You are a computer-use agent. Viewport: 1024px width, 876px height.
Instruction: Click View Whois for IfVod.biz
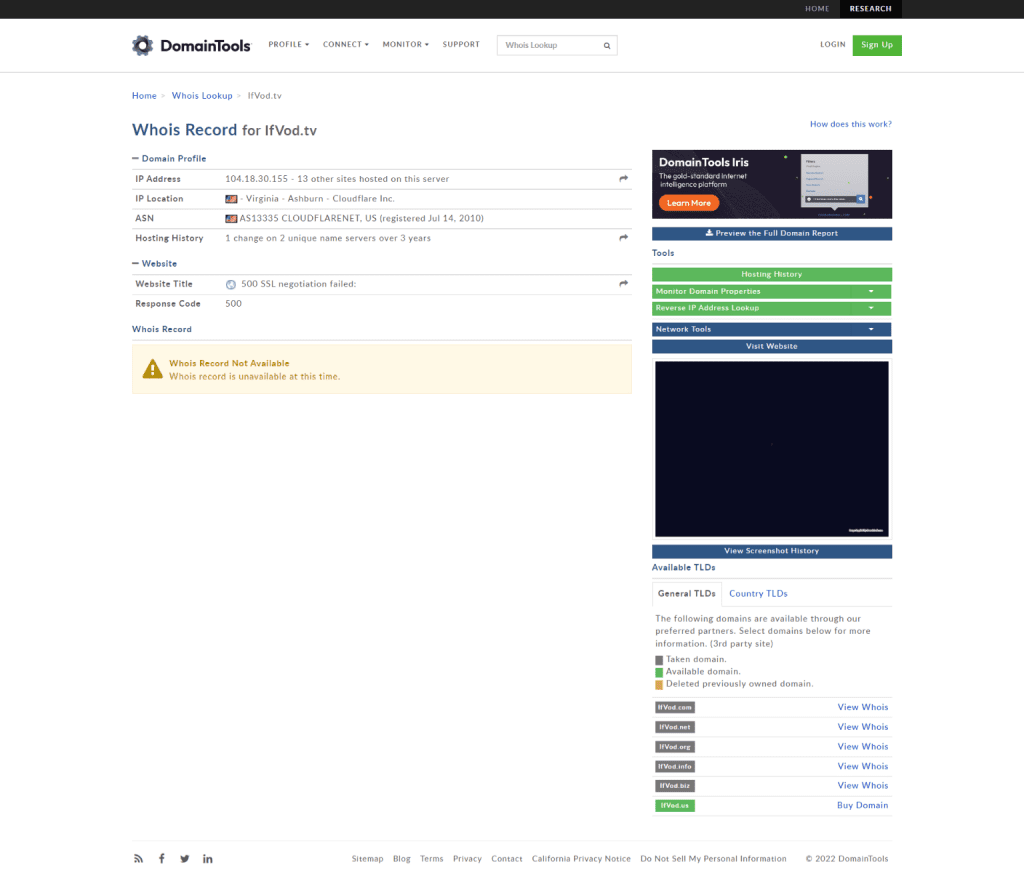pyautogui.click(x=863, y=786)
